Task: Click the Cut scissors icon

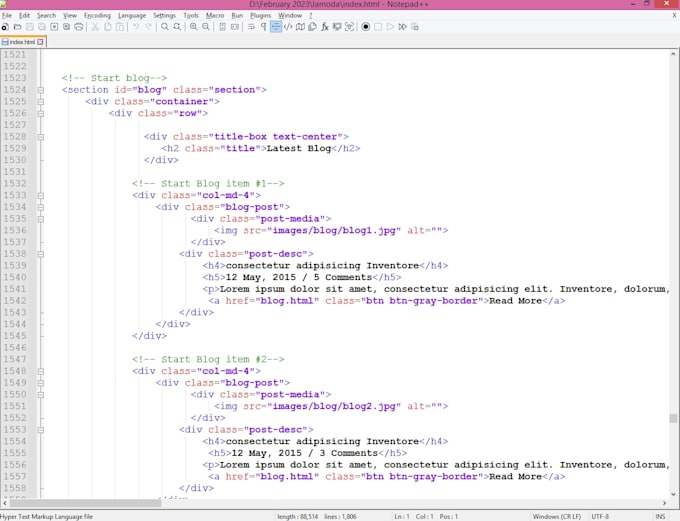Action: tap(95, 27)
